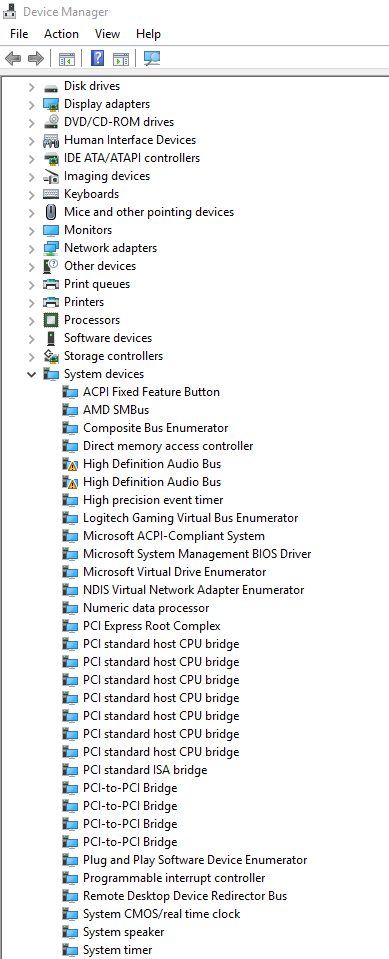Select PCI standard ISA bridge
Image resolution: width=389 pixels, height=959 pixels.
coord(145,770)
